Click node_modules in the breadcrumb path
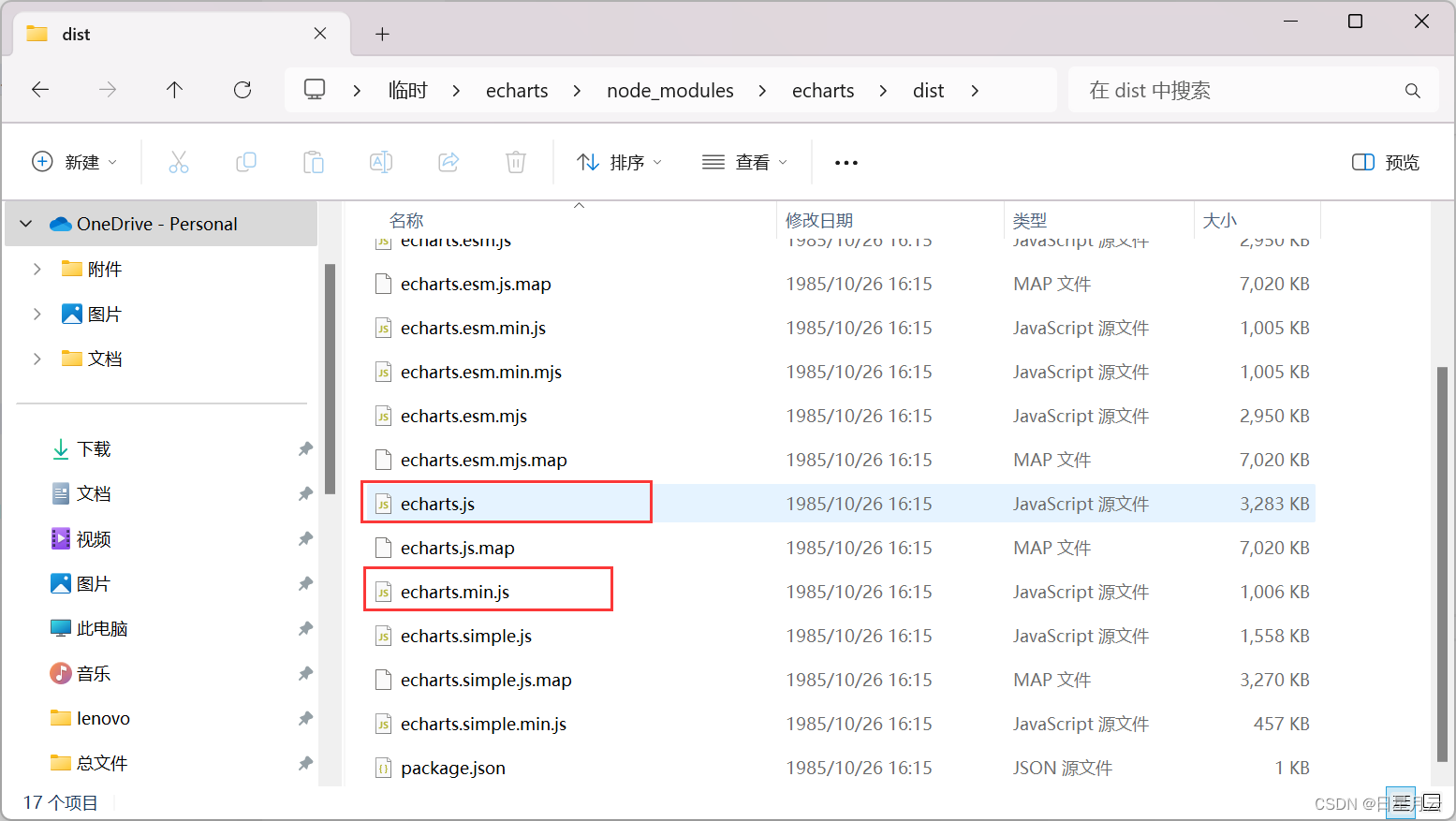This screenshot has width=1456, height=821. click(x=670, y=90)
